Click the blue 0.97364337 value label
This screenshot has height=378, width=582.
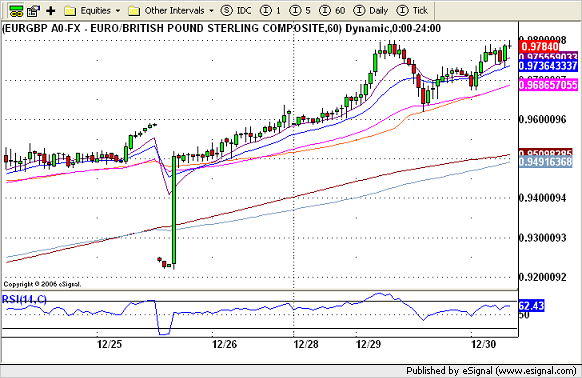click(548, 66)
